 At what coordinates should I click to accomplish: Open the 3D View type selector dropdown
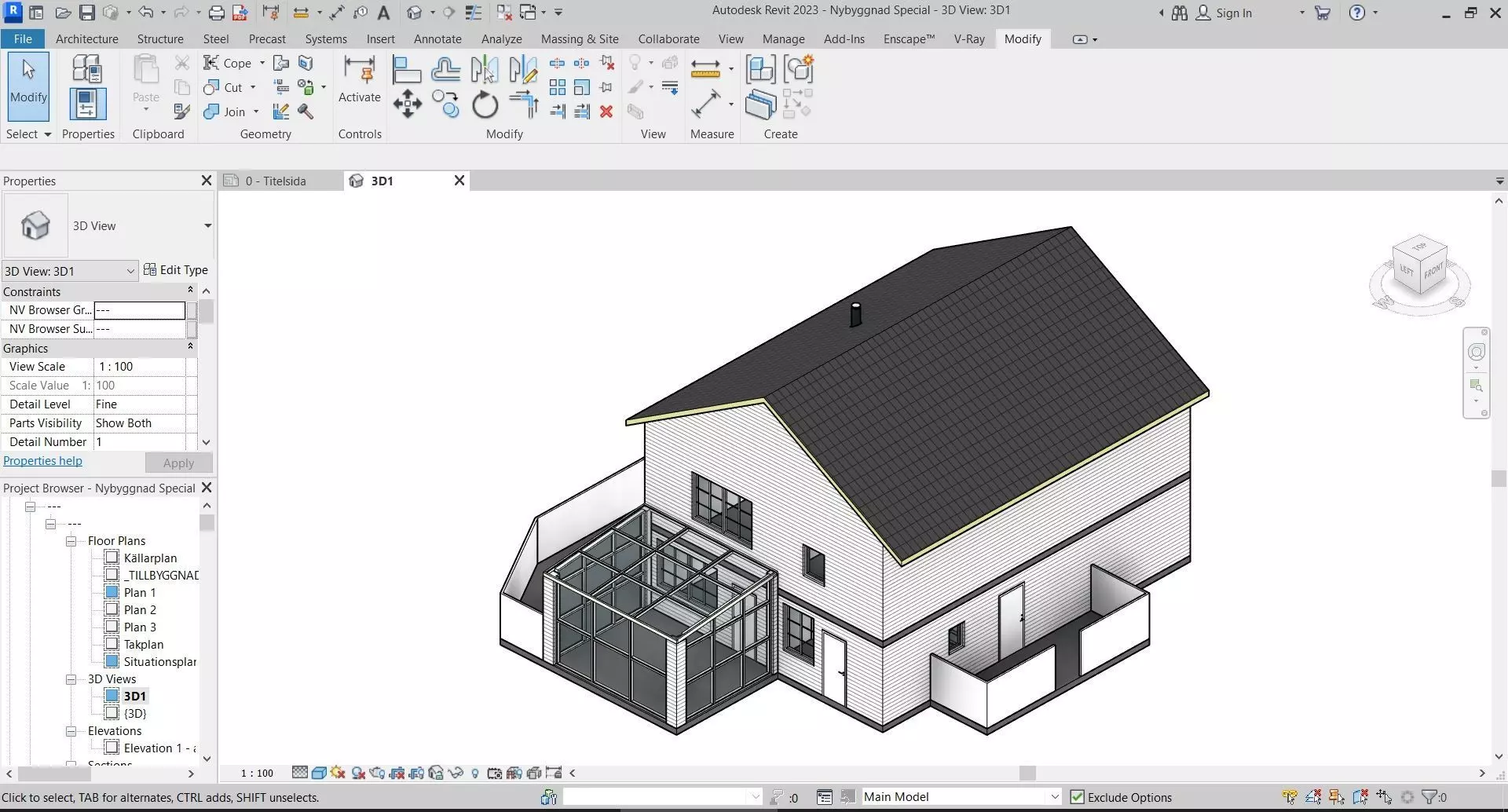point(207,225)
